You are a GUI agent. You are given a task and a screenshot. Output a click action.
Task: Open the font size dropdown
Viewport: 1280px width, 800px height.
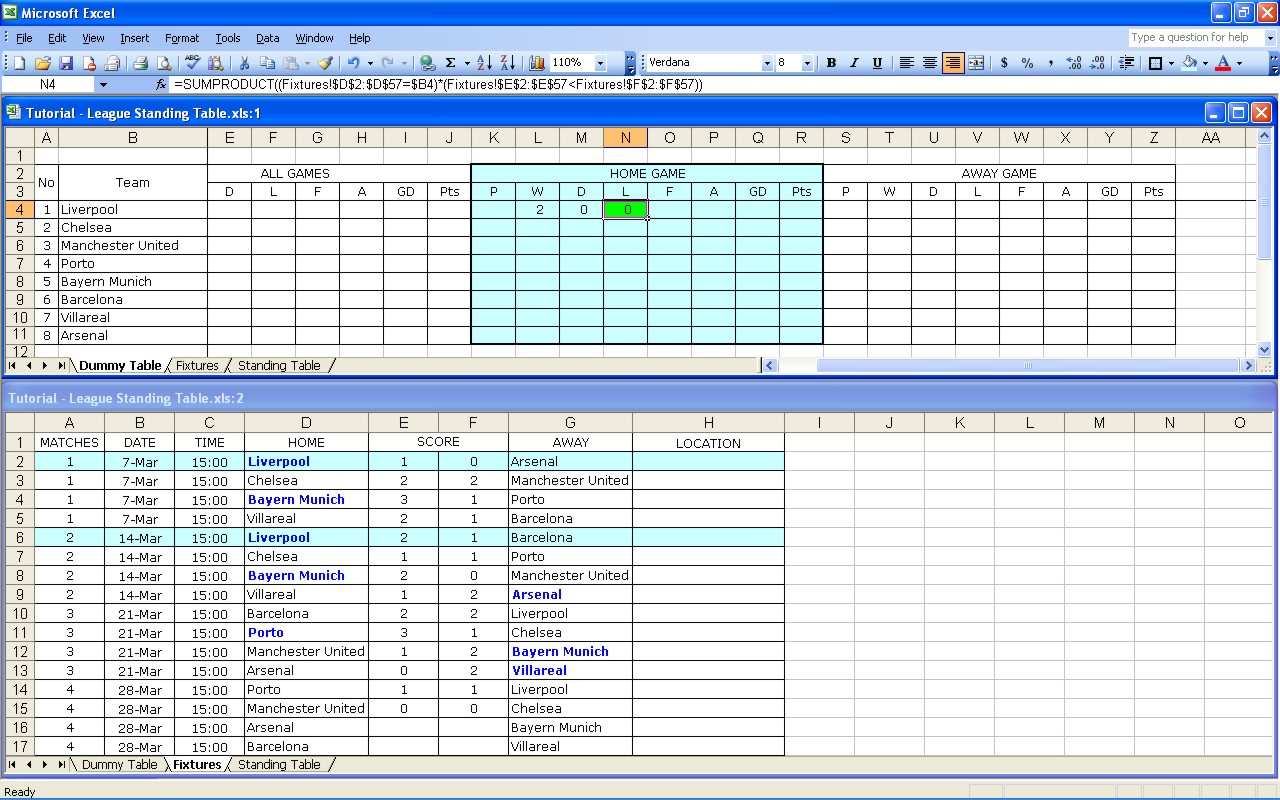point(808,63)
